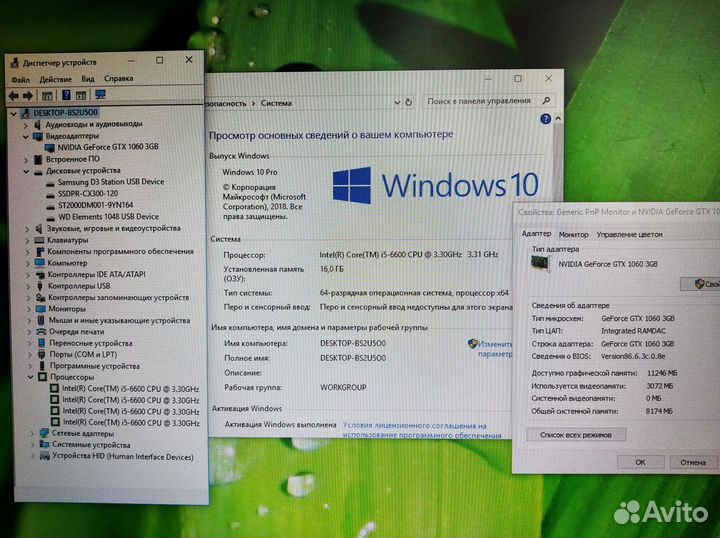
Task: Collapse the Процессоры category
Action: 29,377
